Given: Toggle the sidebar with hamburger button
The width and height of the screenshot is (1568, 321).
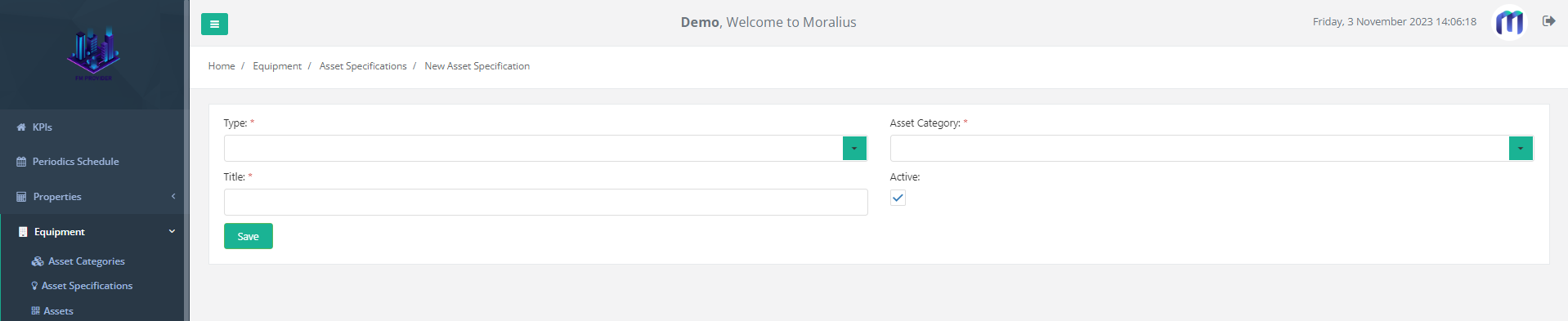Looking at the screenshot, I should pos(214,24).
